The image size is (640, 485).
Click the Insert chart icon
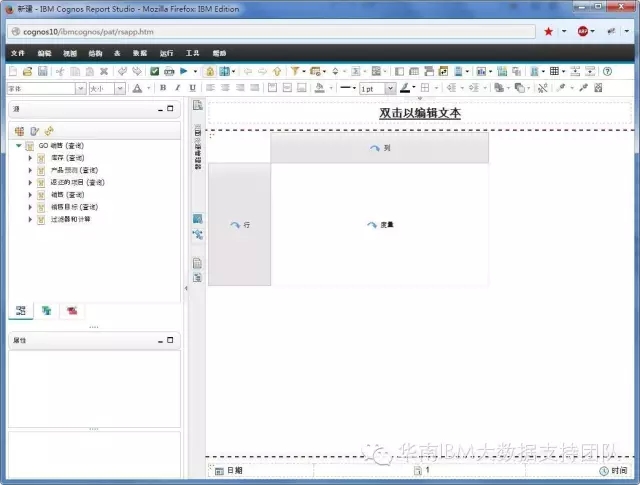pos(481,71)
